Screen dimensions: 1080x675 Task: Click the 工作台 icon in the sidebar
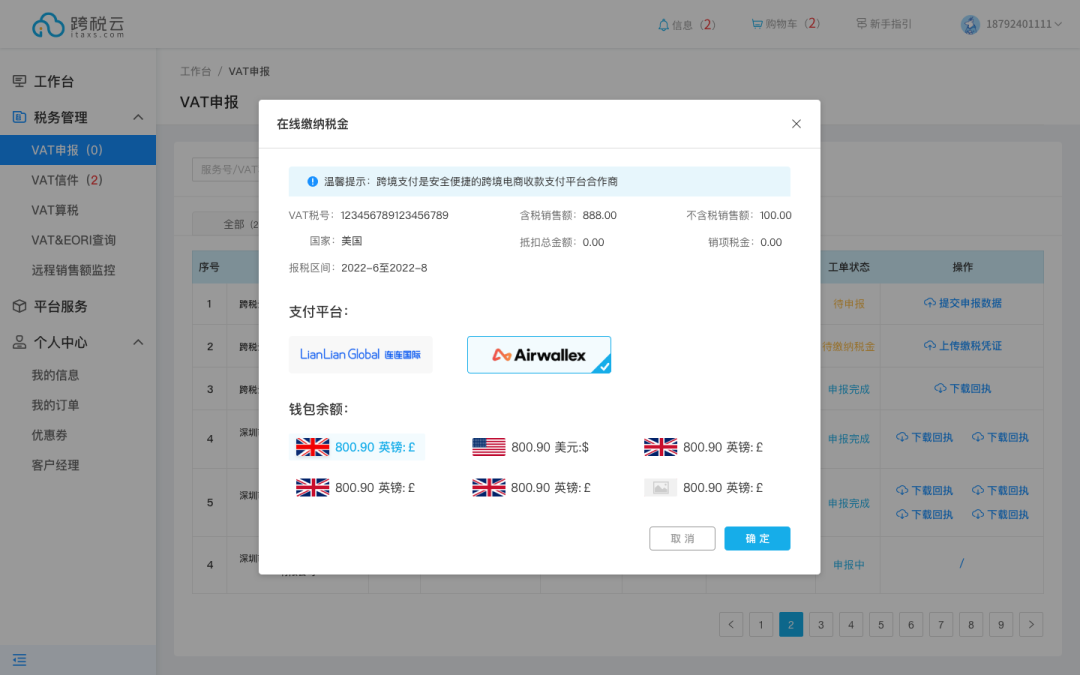[18, 81]
